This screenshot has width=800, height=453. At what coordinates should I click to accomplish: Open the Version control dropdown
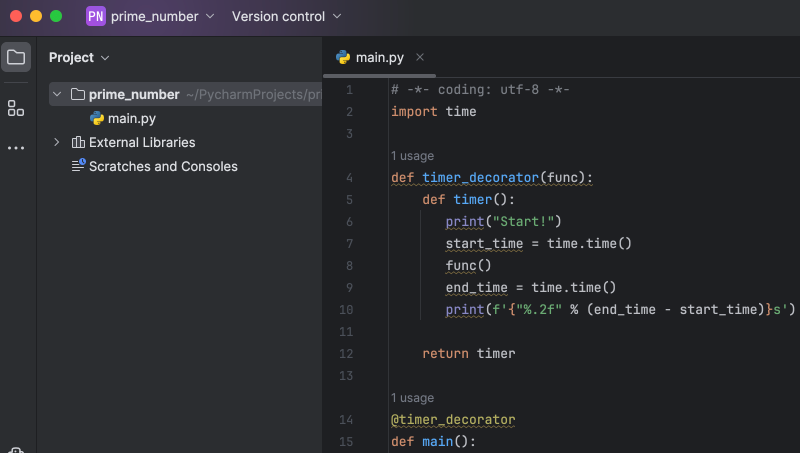[286, 16]
